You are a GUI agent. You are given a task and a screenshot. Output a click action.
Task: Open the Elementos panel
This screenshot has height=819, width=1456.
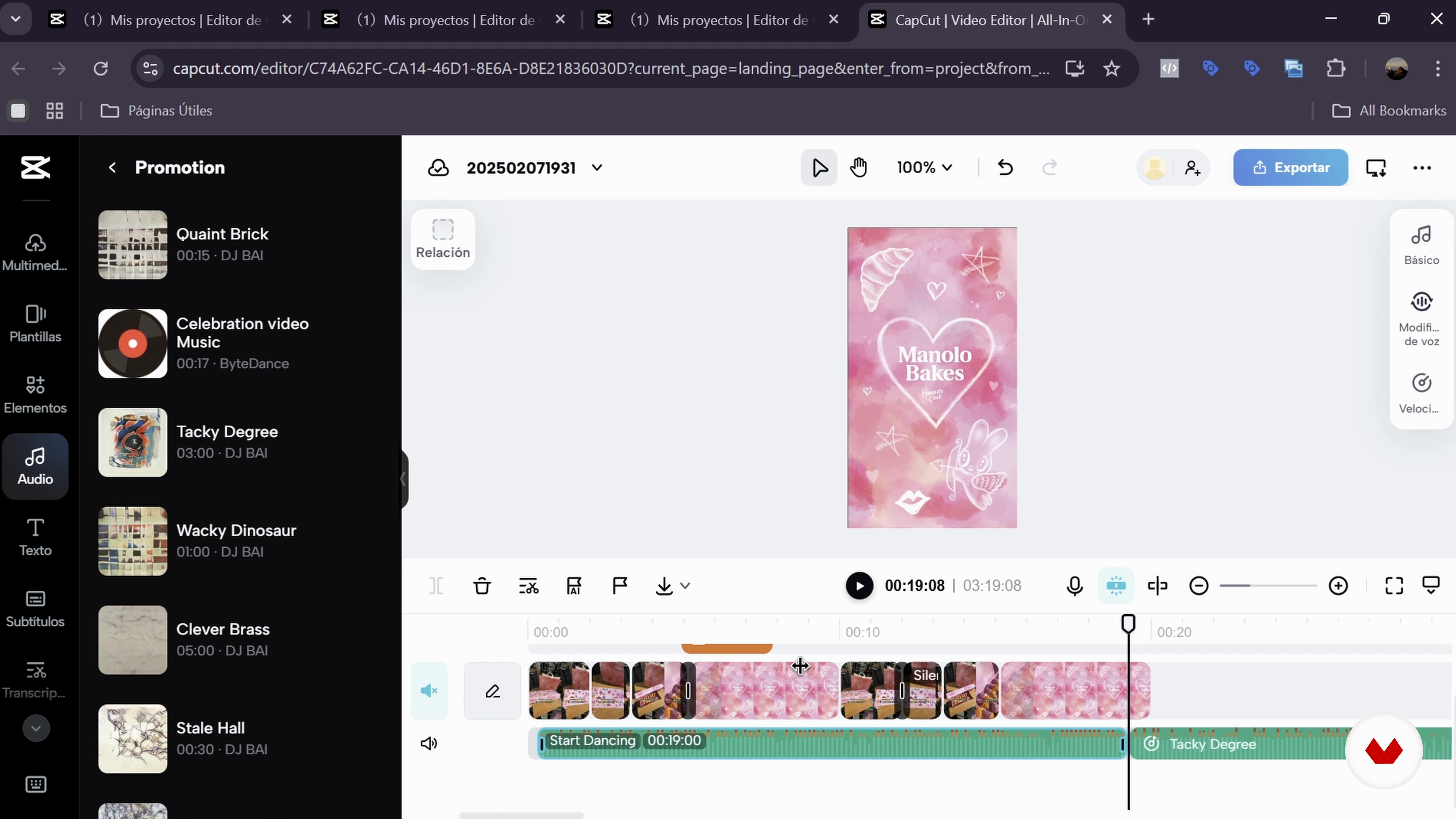click(x=35, y=394)
